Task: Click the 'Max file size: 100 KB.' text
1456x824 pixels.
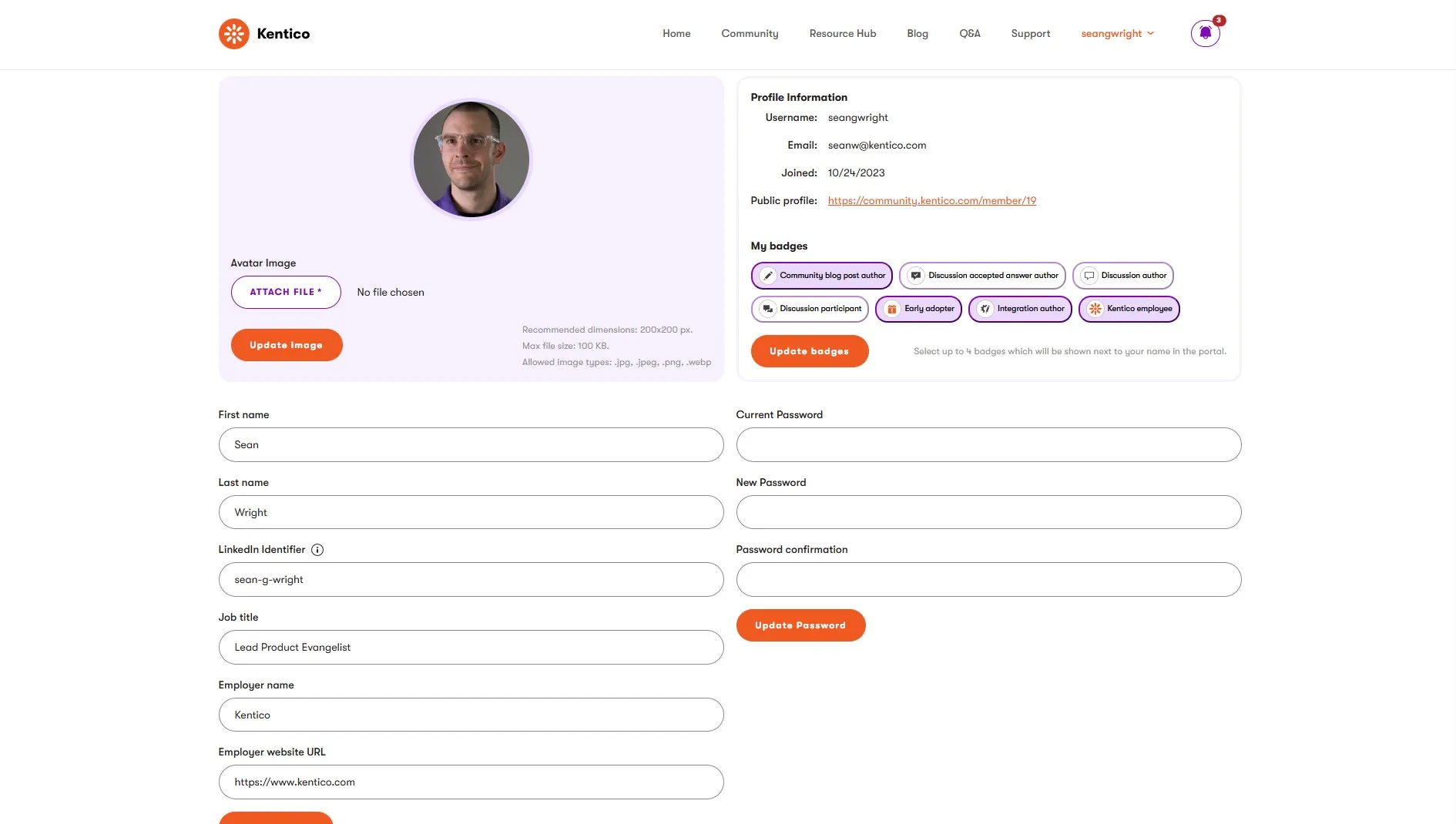Action: 565,346
